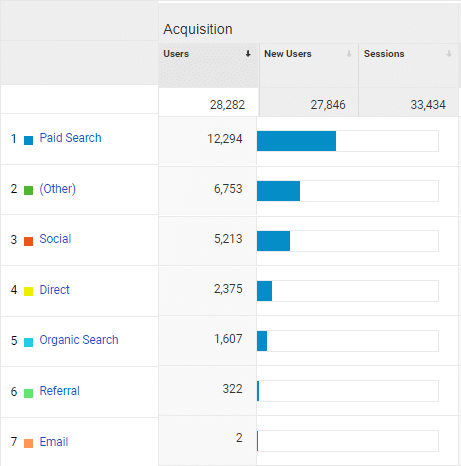
Task: Click the light green Referral color swatch
Action: click(x=28, y=393)
